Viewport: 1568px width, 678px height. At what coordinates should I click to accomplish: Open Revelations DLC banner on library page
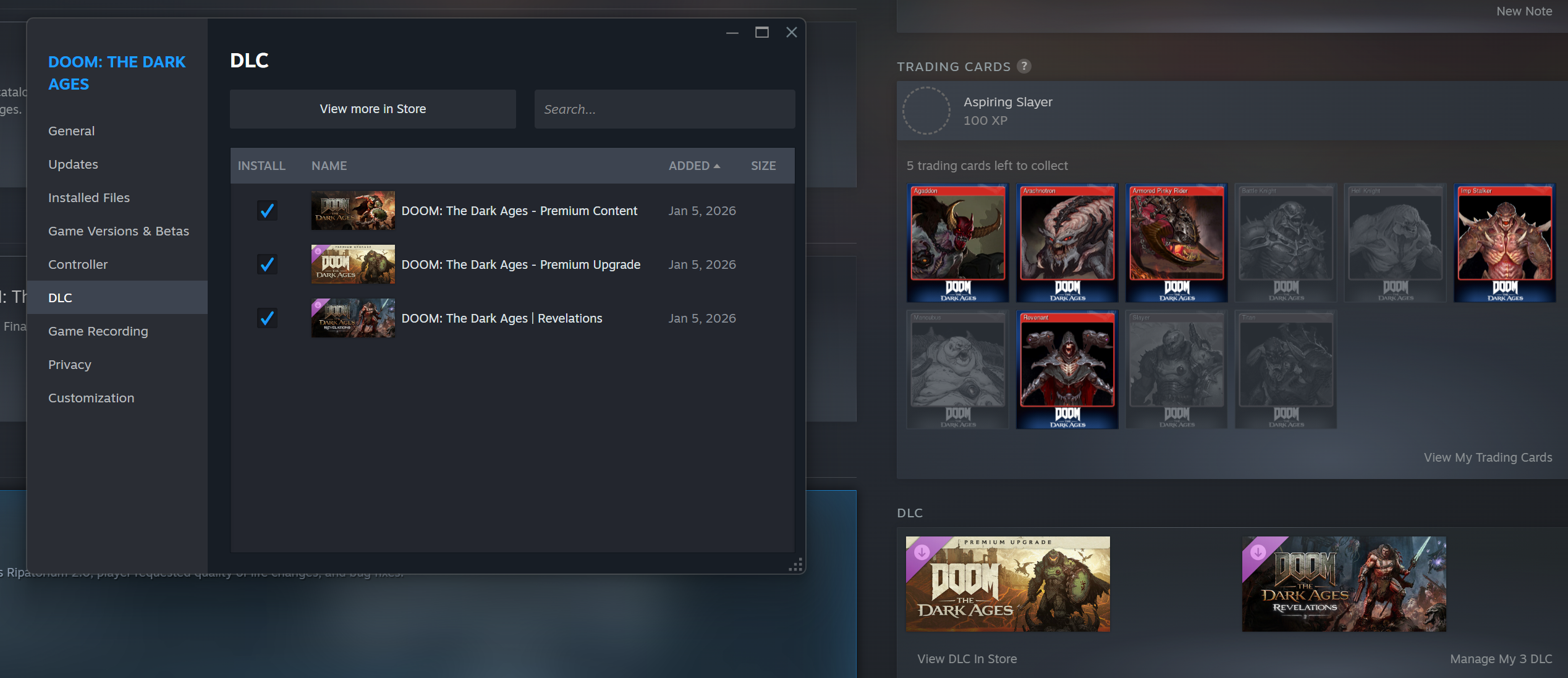click(x=1344, y=584)
